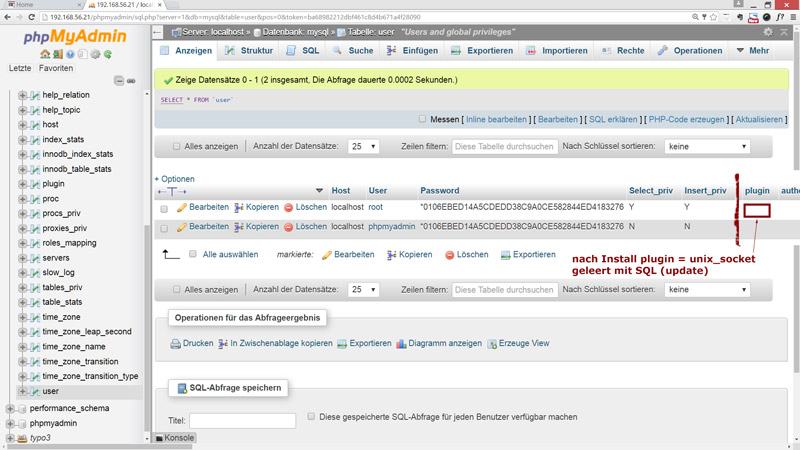Check the root row checkbox
This screenshot has height=450, width=800.
164,209
